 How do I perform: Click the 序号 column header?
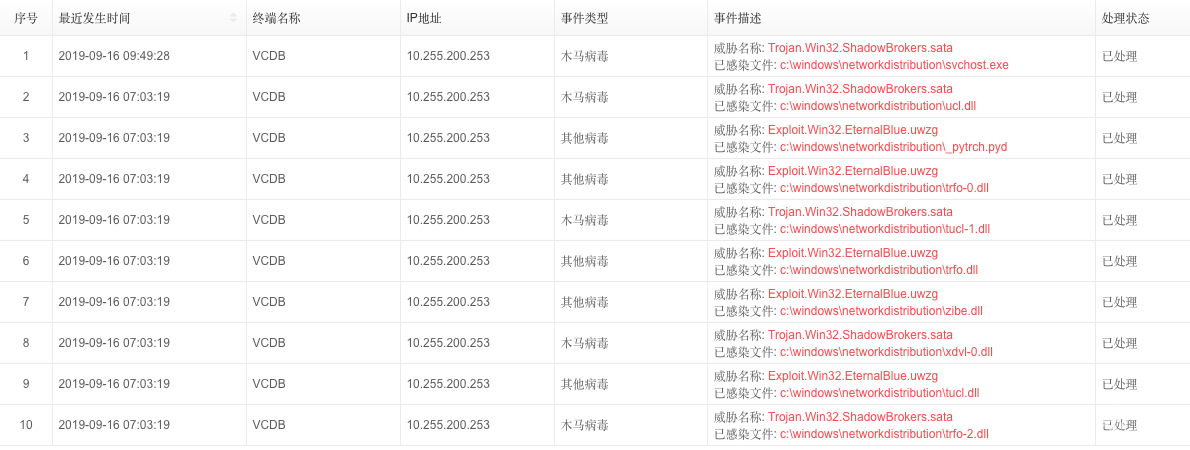coord(26,18)
